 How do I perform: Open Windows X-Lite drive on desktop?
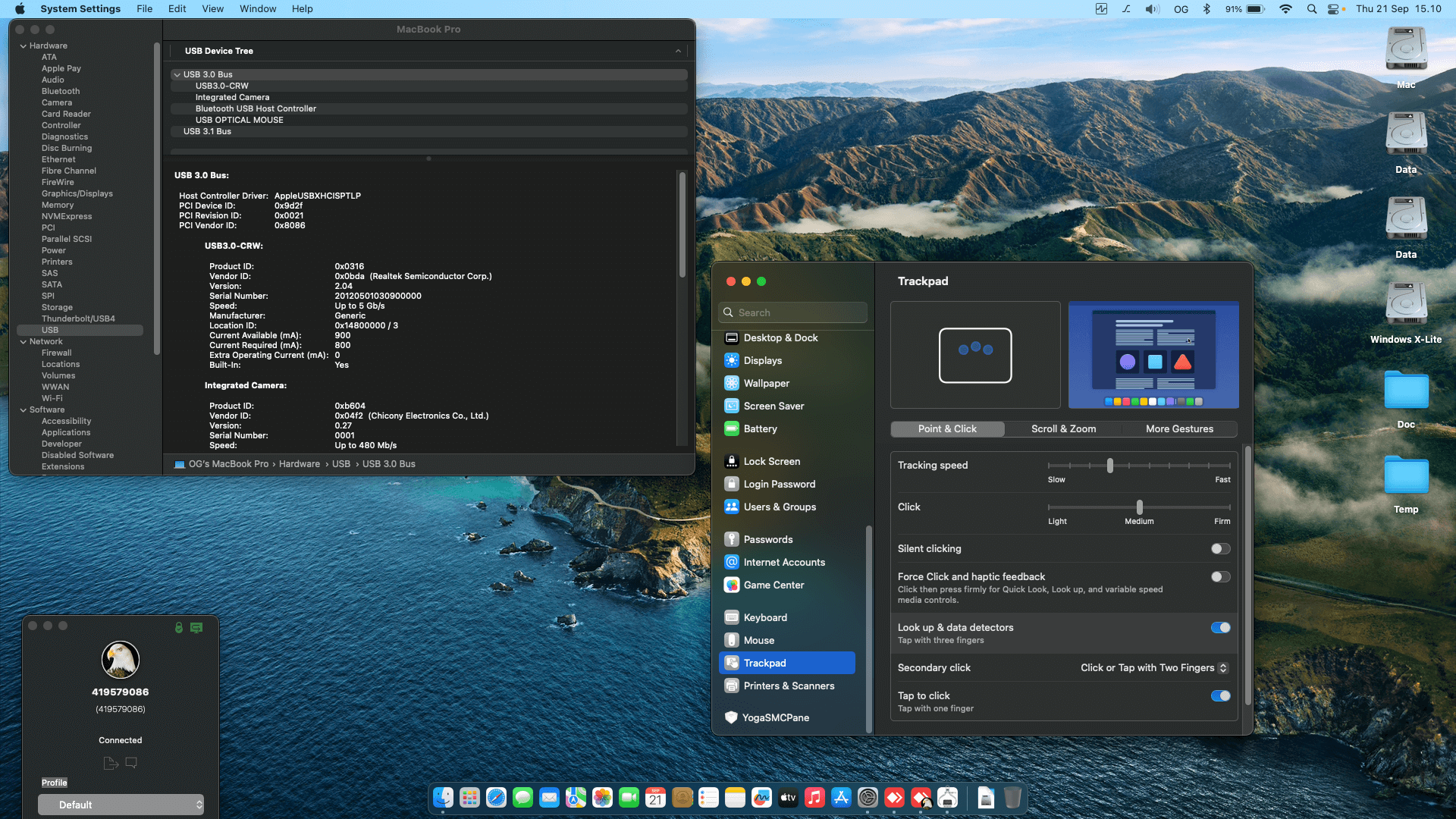(x=1406, y=312)
